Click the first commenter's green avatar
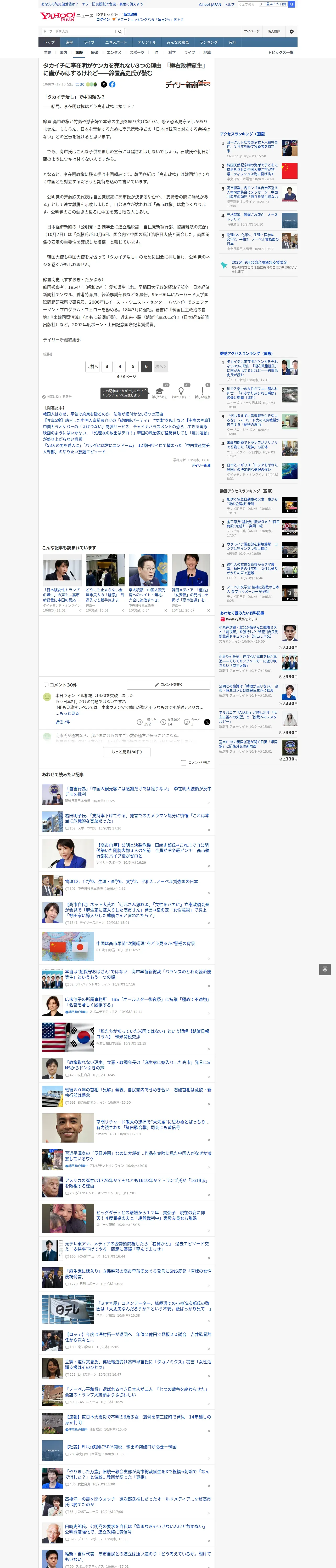Screen dimensions: 336x1568 pyautogui.click(x=47, y=696)
